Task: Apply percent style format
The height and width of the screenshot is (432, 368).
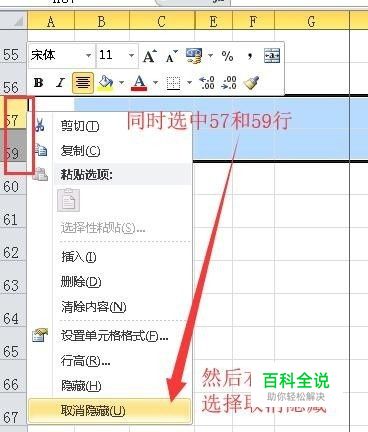Action: [x=227, y=56]
